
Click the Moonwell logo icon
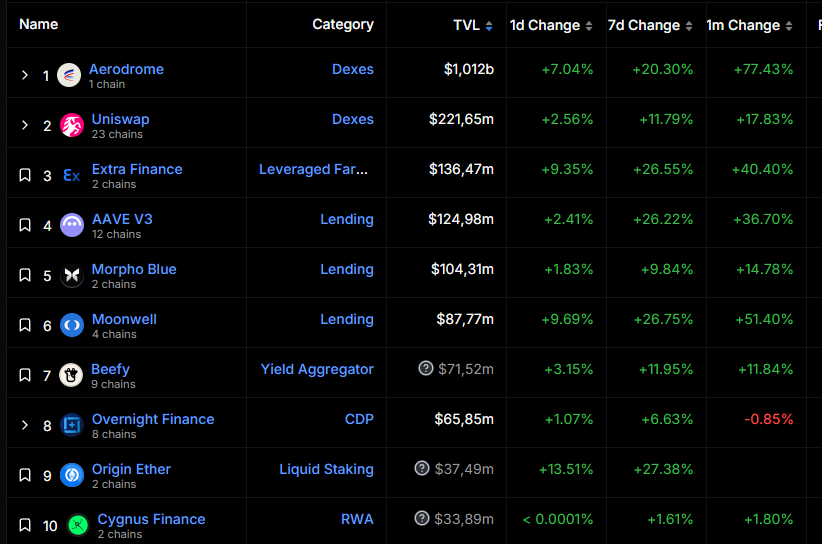coord(71,325)
